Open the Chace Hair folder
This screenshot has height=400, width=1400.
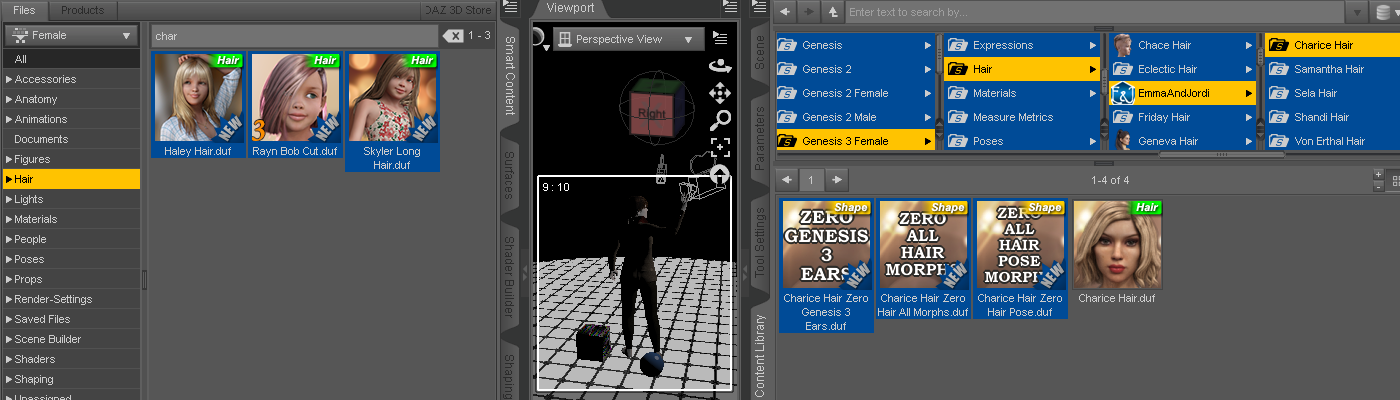tap(1183, 45)
